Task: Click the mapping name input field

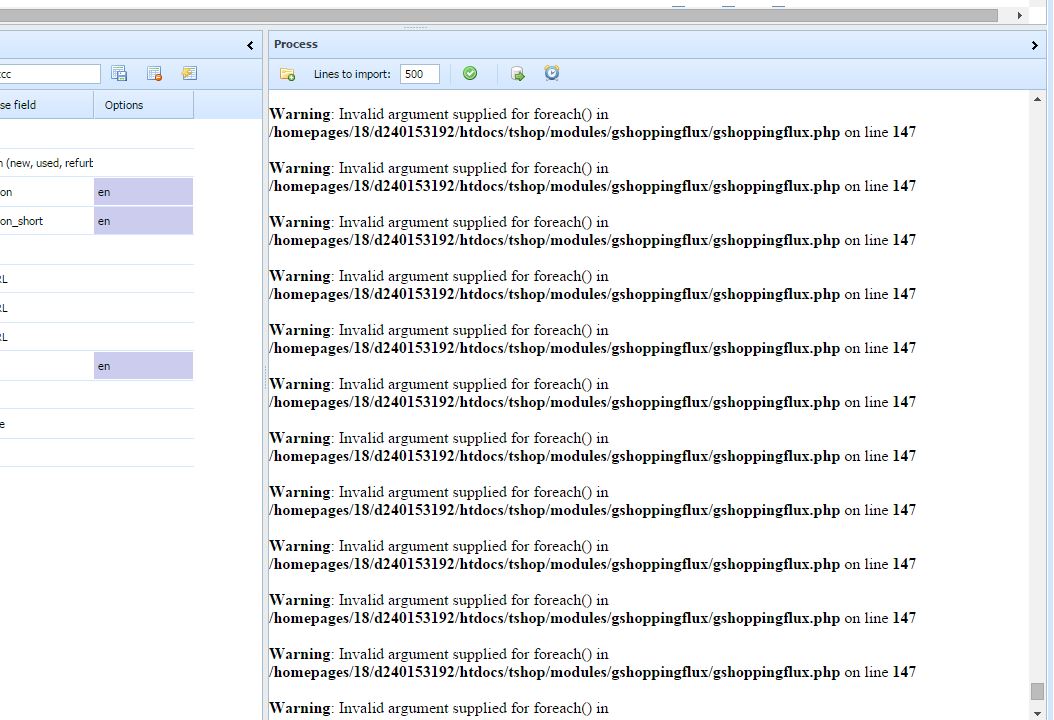Action: point(50,74)
